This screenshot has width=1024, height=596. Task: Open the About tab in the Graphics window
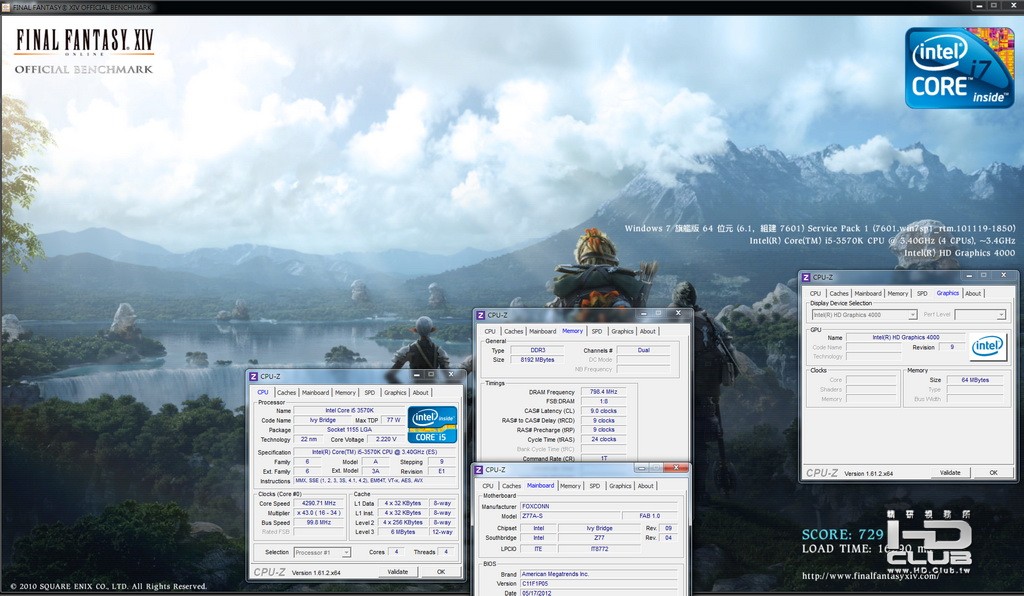pos(973,294)
